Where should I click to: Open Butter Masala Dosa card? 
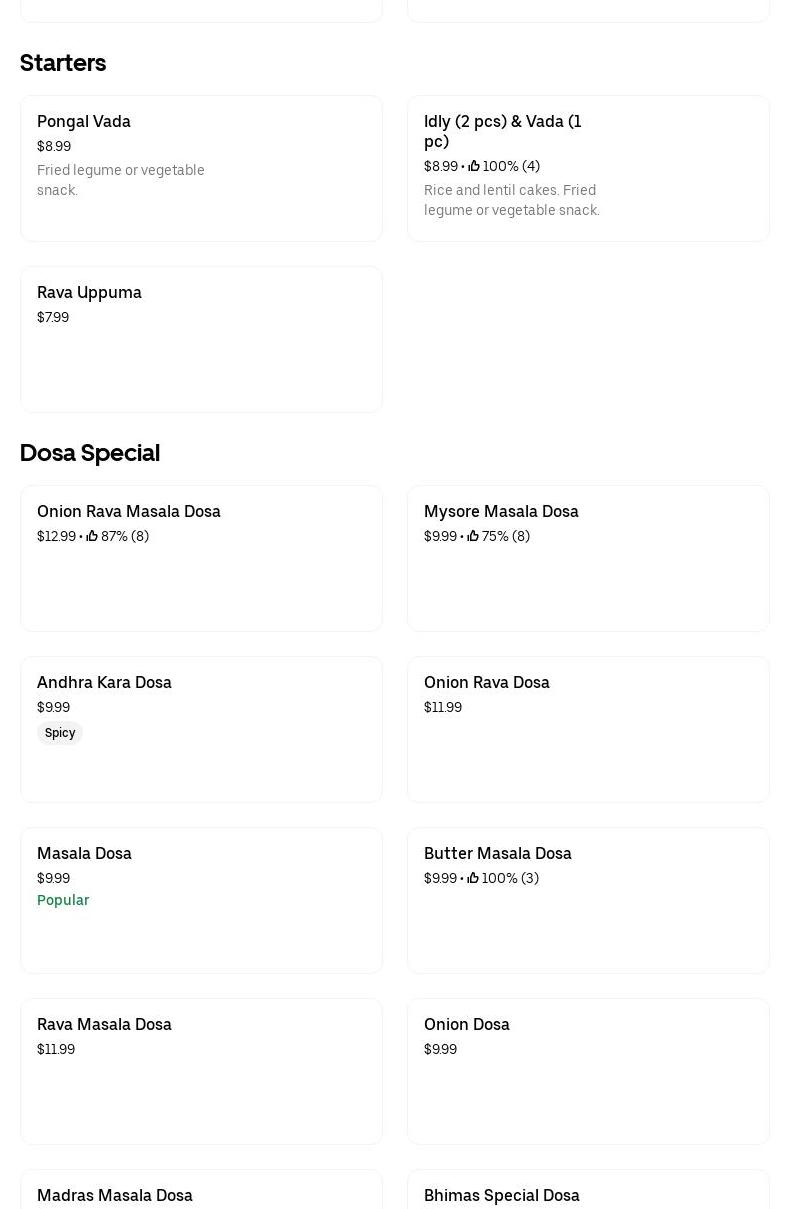pyautogui.click(x=587, y=900)
